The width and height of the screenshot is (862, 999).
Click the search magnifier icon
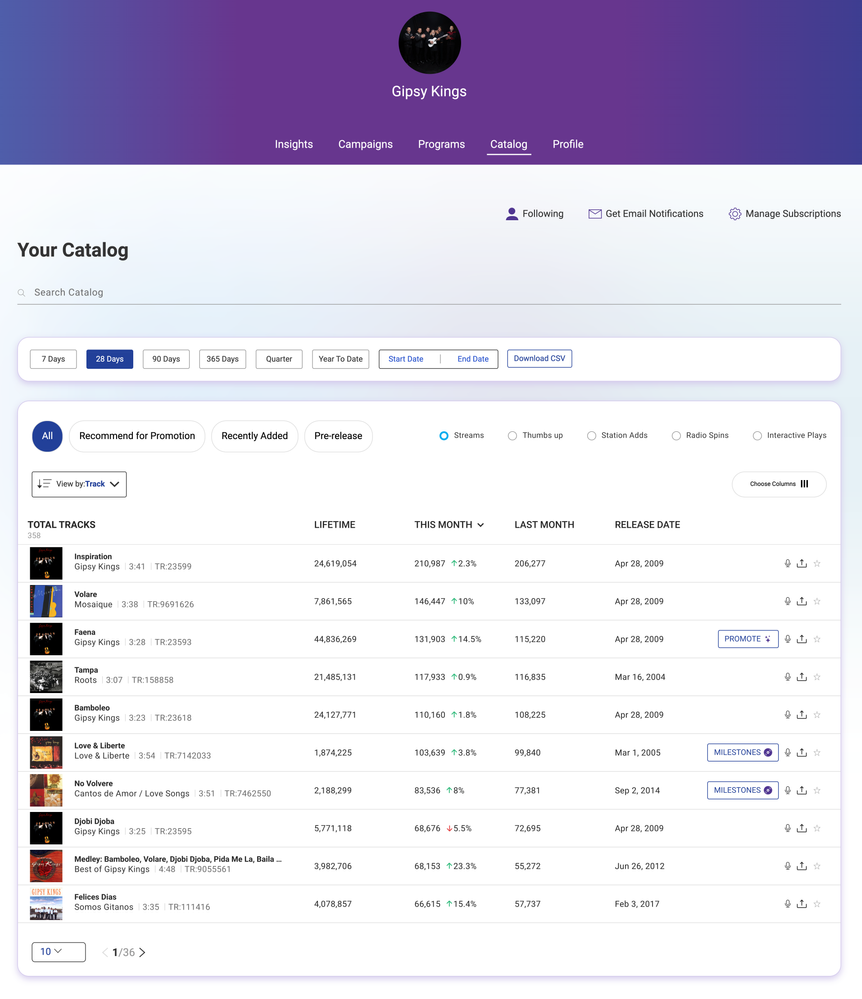[21, 292]
